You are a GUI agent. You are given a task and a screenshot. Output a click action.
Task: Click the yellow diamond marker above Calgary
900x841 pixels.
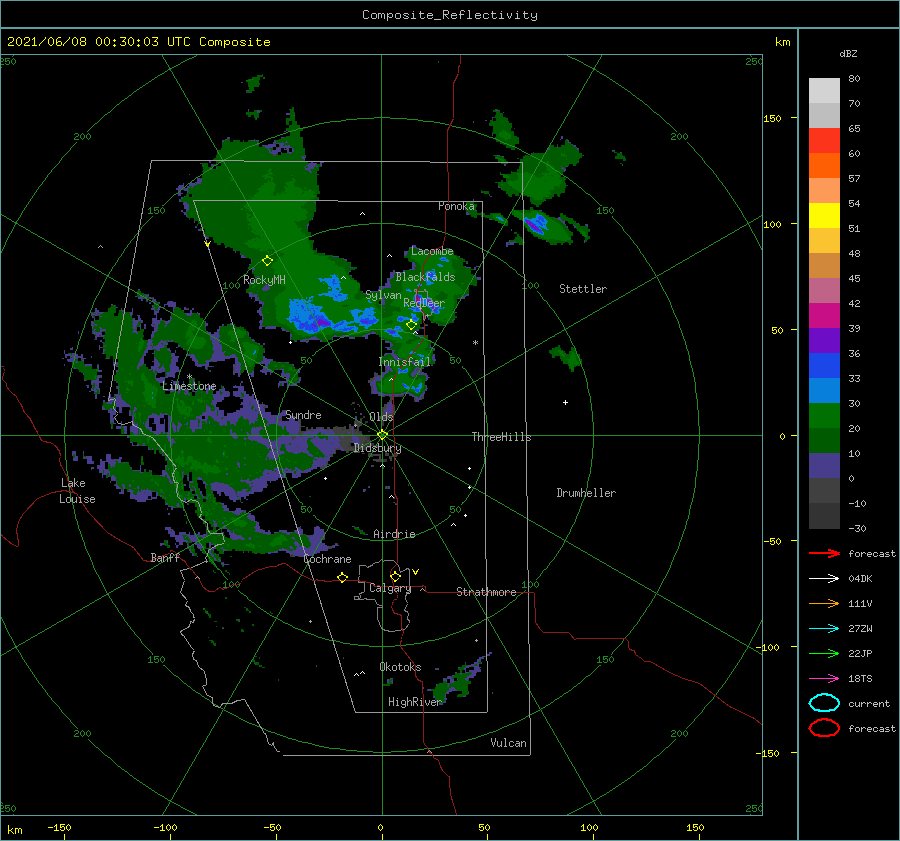click(395, 576)
